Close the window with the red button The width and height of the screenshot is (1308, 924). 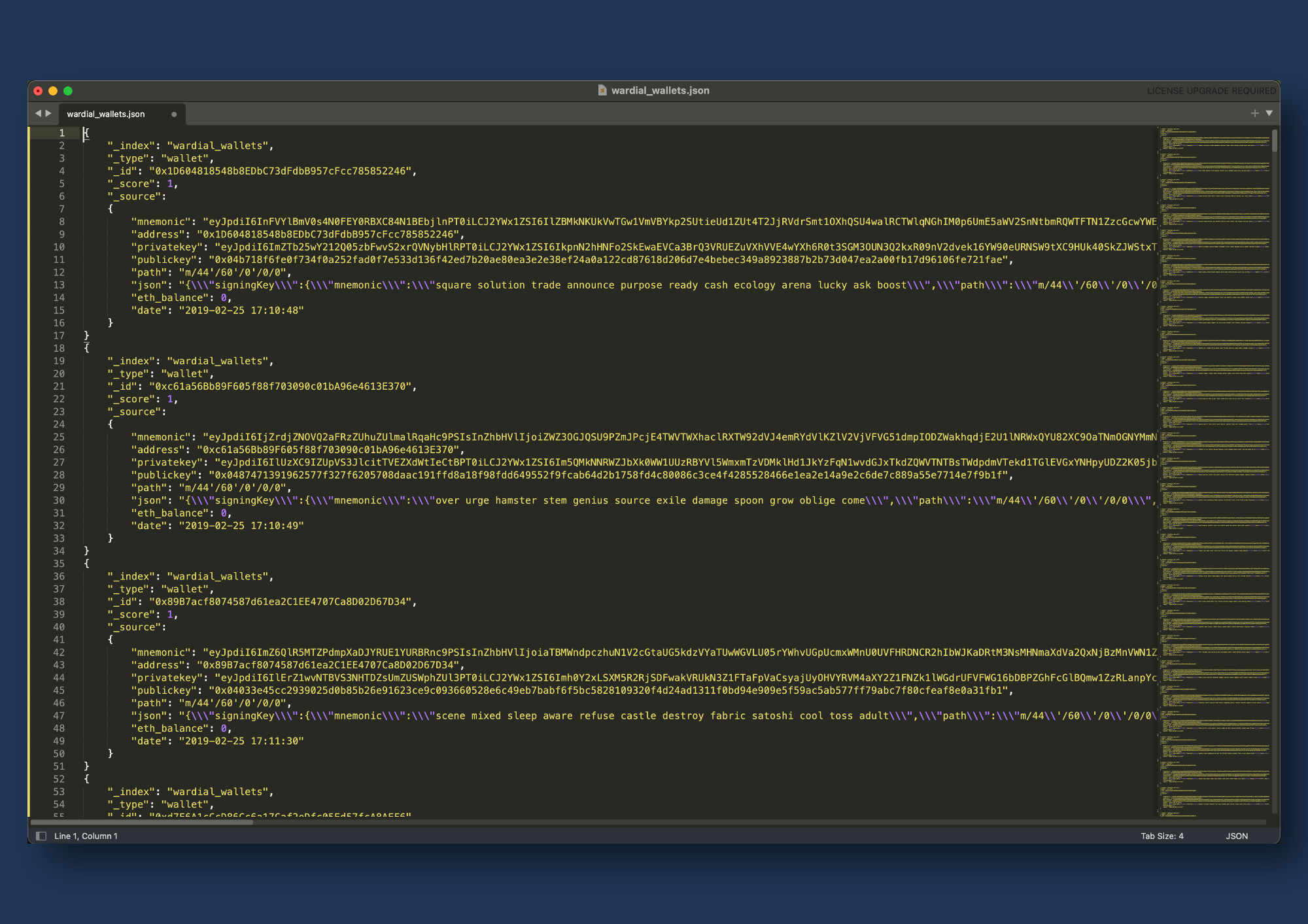(x=38, y=91)
